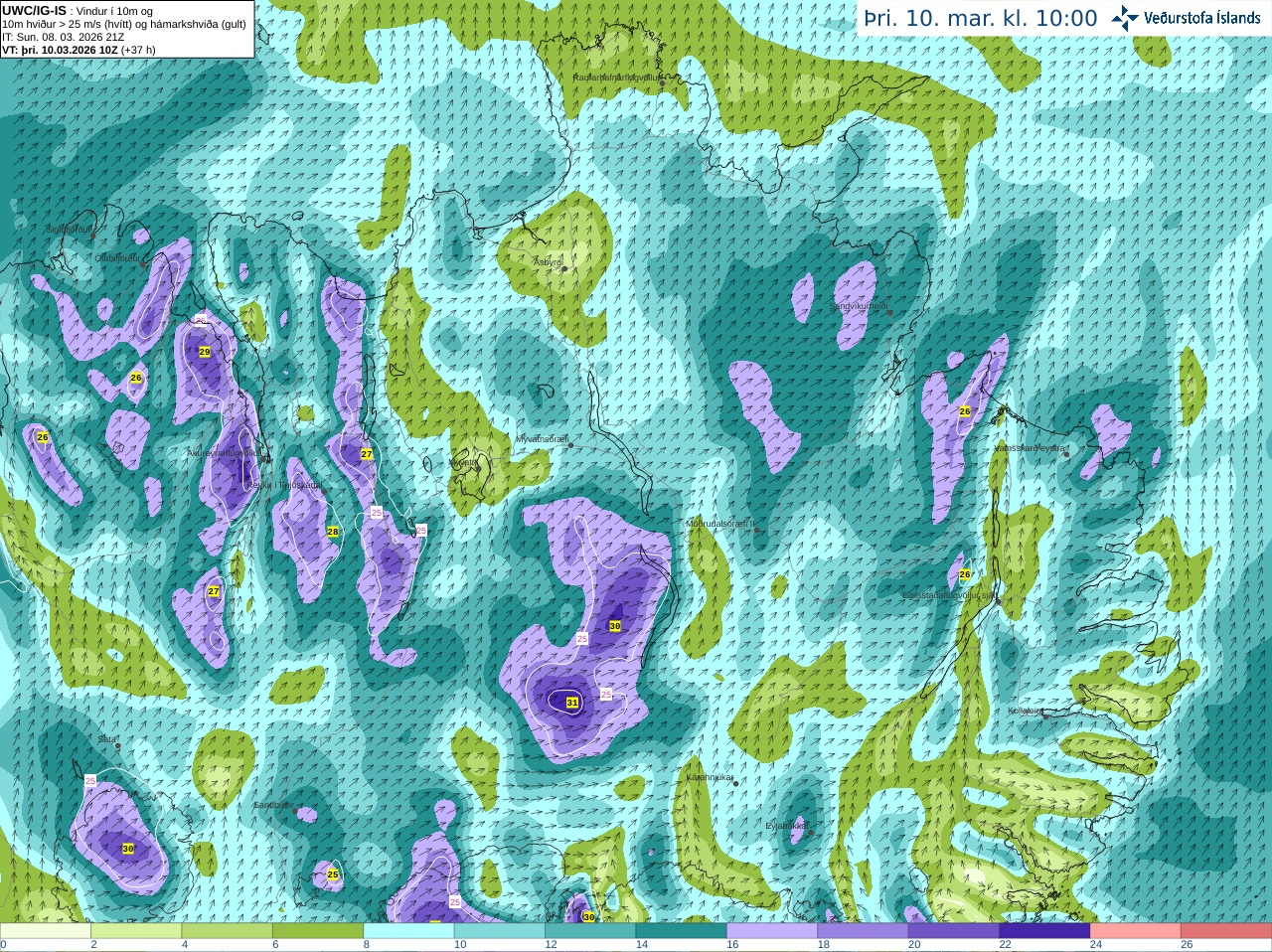Click the yellow 31 maximum gust marker

point(572,702)
